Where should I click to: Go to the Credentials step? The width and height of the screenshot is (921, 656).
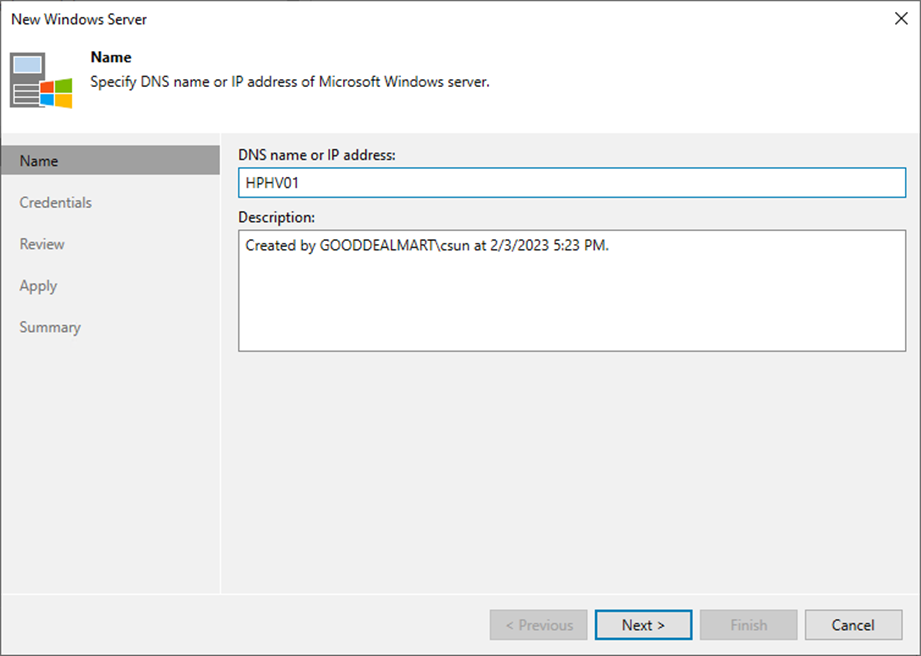pyautogui.click(x=55, y=202)
